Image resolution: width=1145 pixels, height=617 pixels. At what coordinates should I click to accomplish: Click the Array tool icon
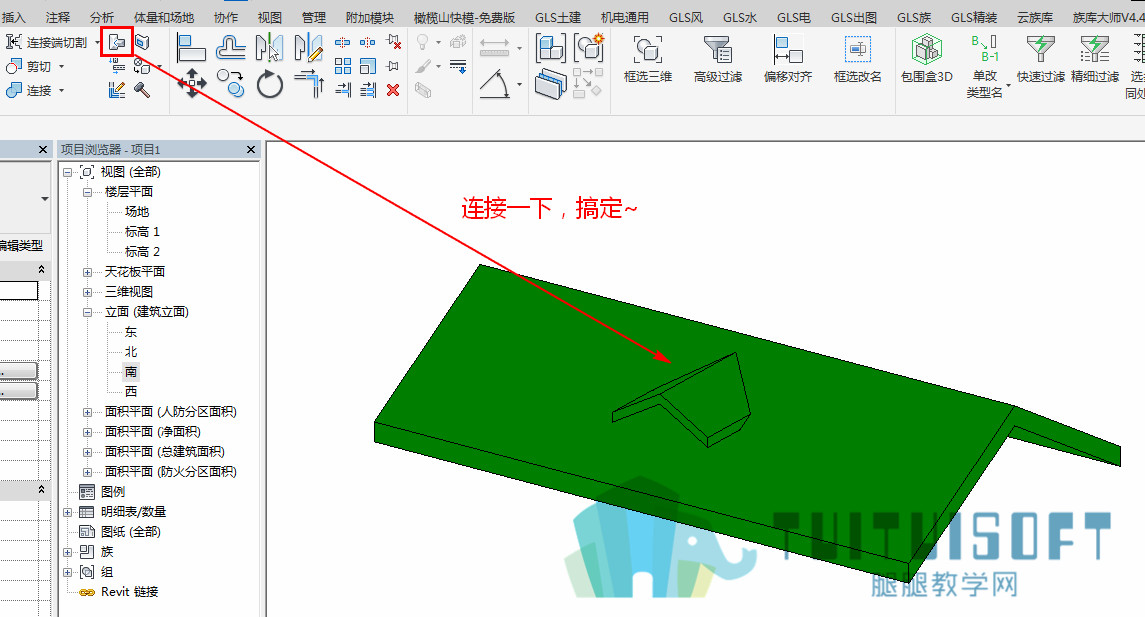pyautogui.click(x=342, y=66)
